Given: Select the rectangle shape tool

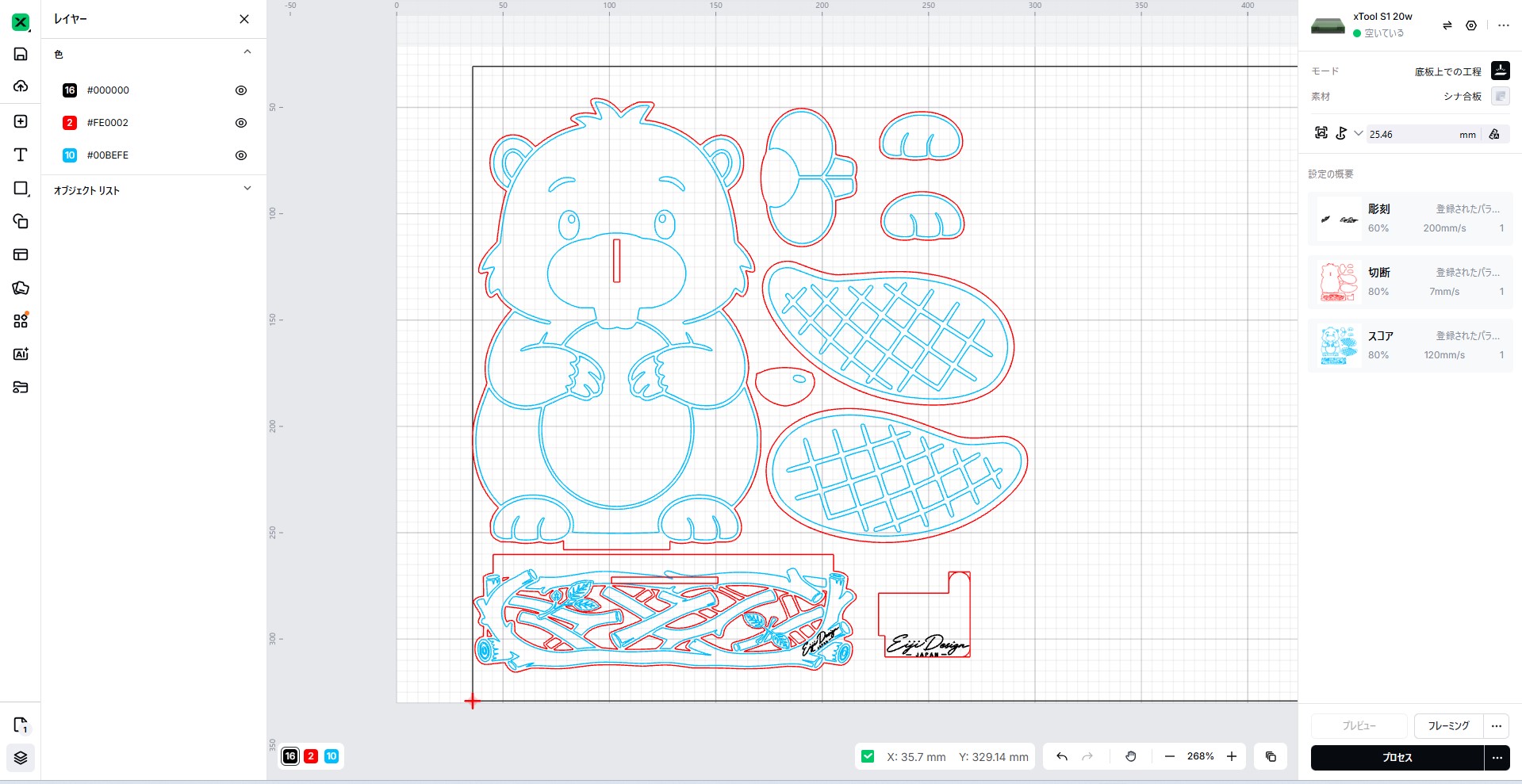Looking at the screenshot, I should (21, 189).
